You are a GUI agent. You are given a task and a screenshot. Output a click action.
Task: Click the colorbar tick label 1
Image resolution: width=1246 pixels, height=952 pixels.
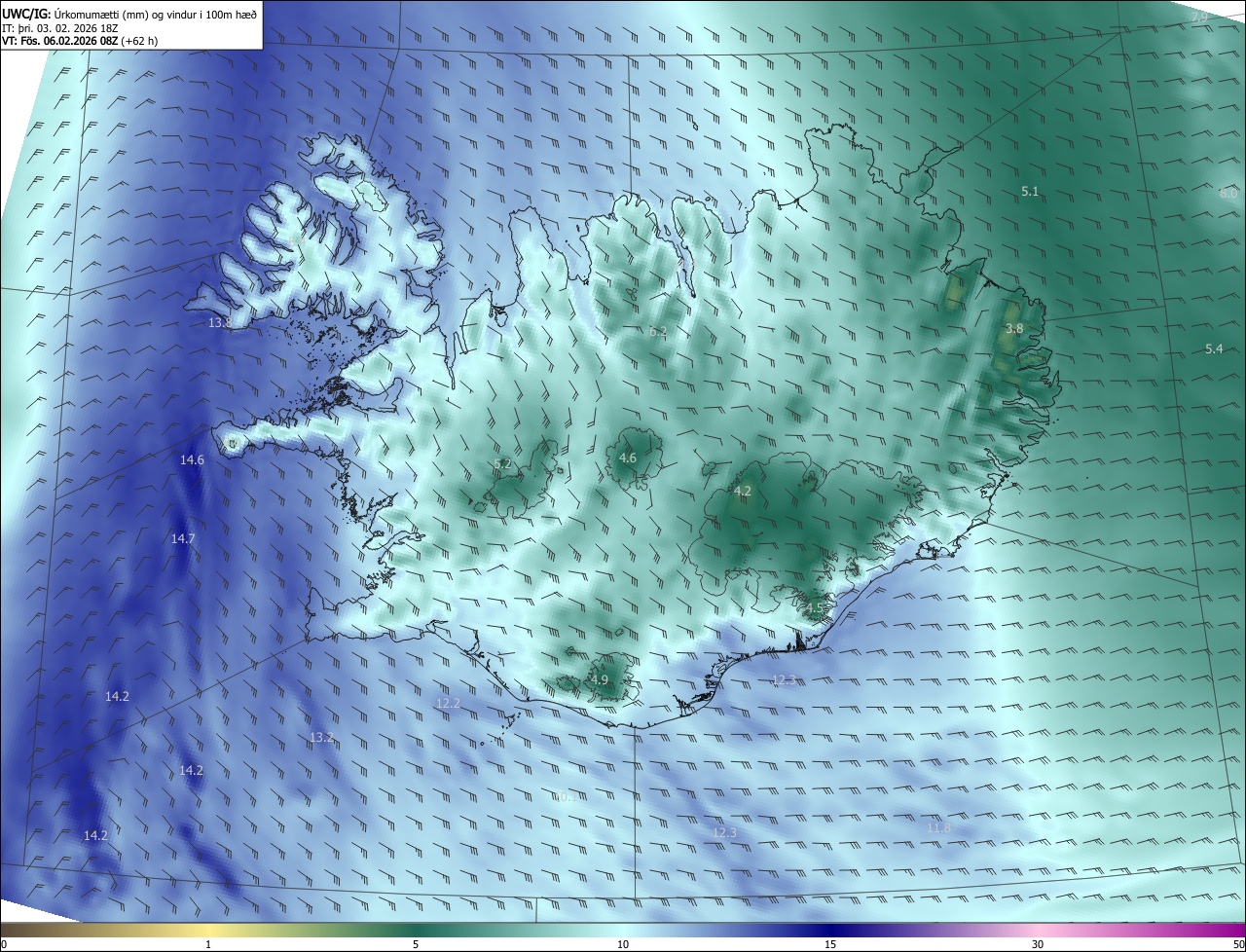(208, 945)
